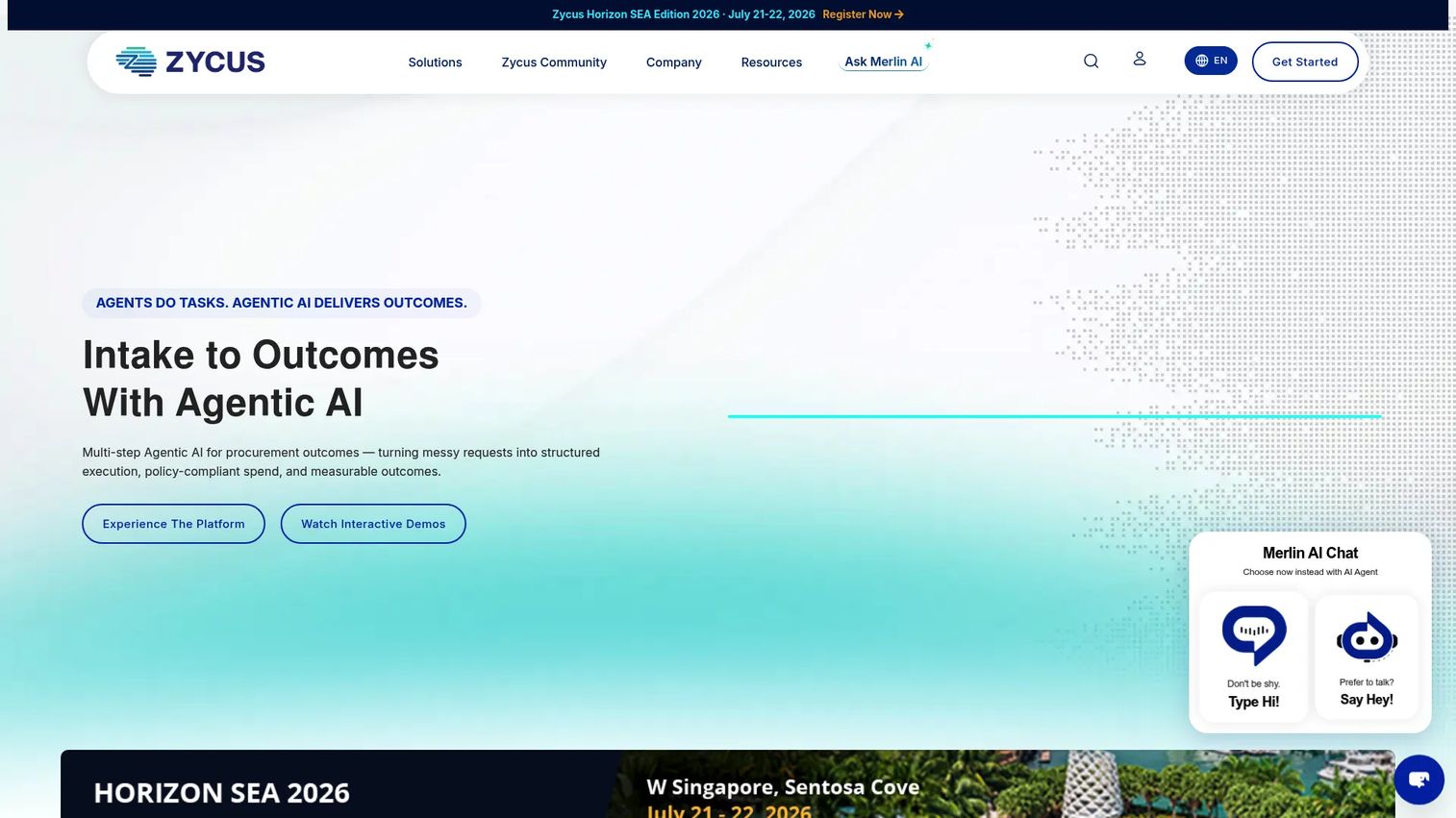This screenshot has width=1456, height=818.
Task: Click 'Choose now instead with AI Agent' text
Action: click(x=1310, y=572)
